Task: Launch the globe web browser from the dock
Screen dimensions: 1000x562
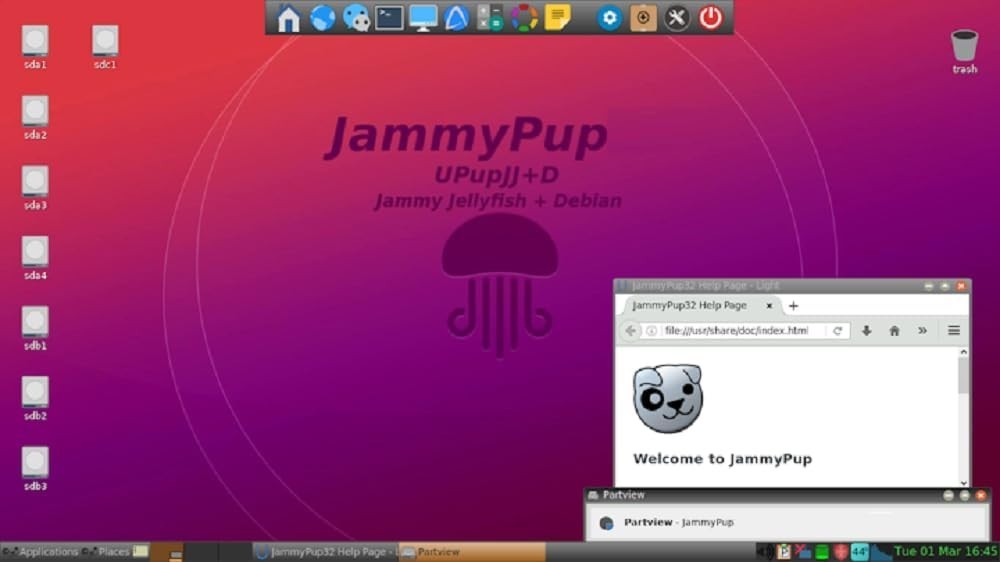Action: click(323, 18)
